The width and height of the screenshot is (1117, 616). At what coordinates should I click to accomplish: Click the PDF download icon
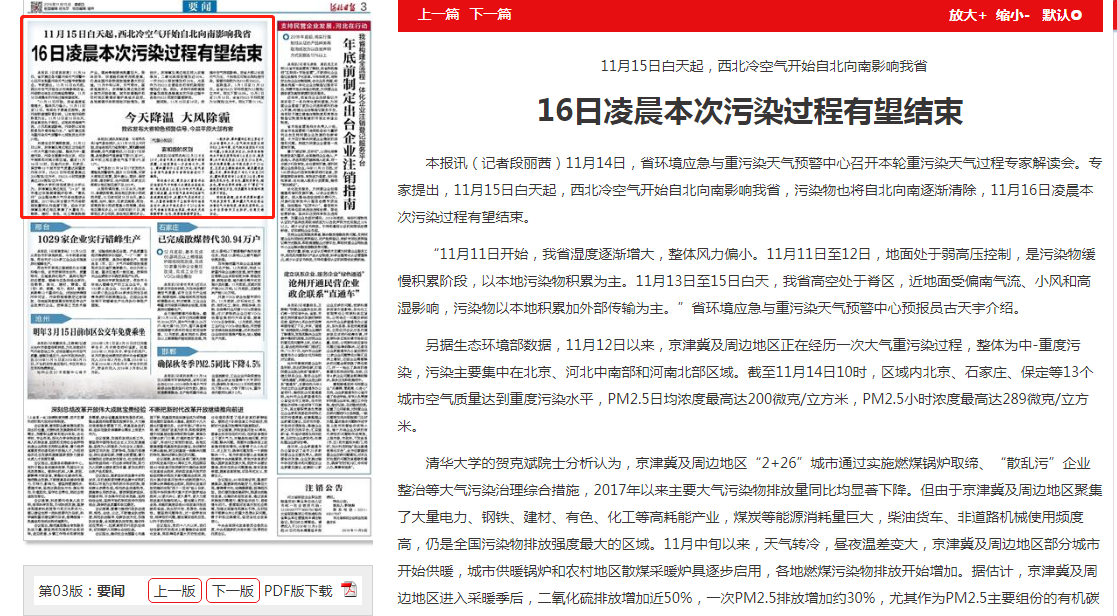(350, 590)
